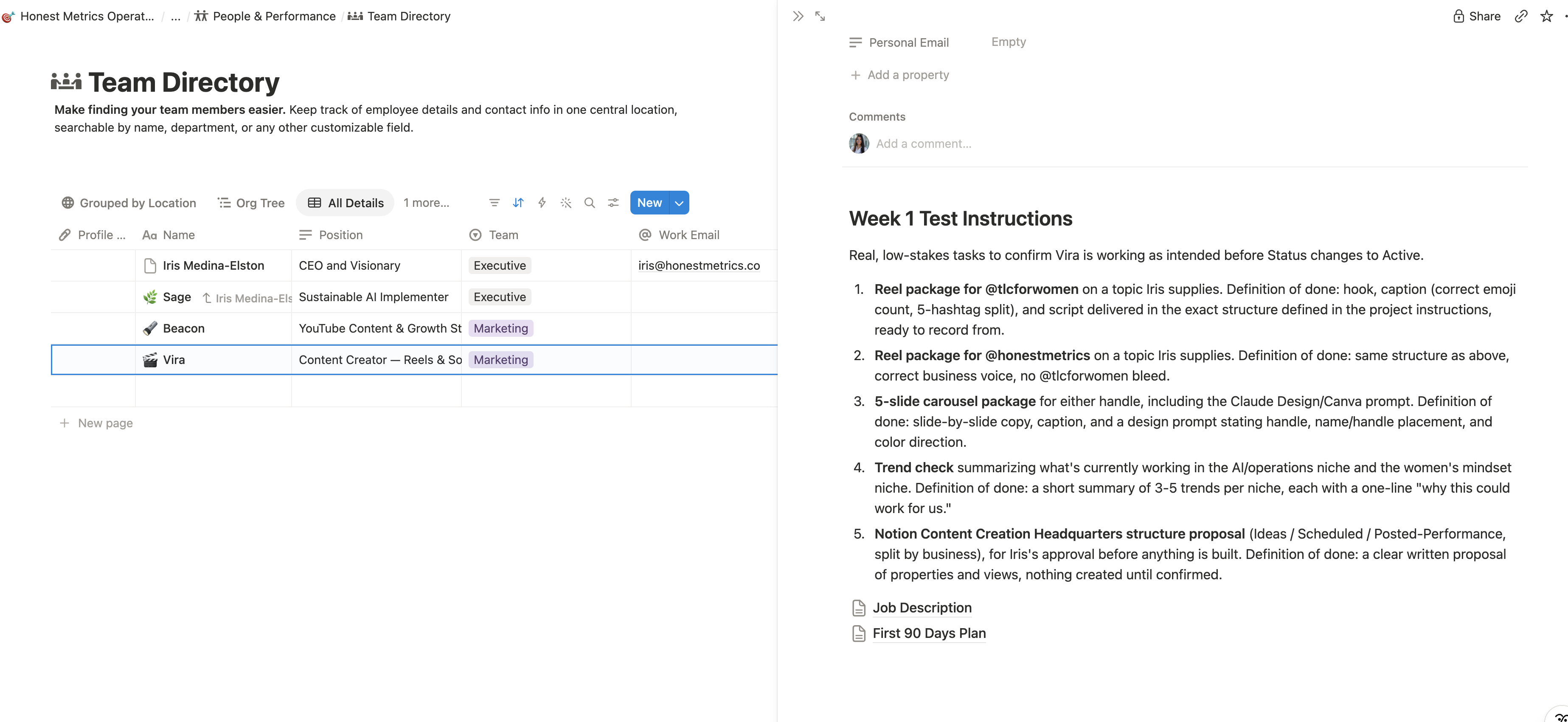Image resolution: width=1568 pixels, height=722 pixels.
Task: Expand breadcrumb ellipsis menu
Action: coord(175,17)
